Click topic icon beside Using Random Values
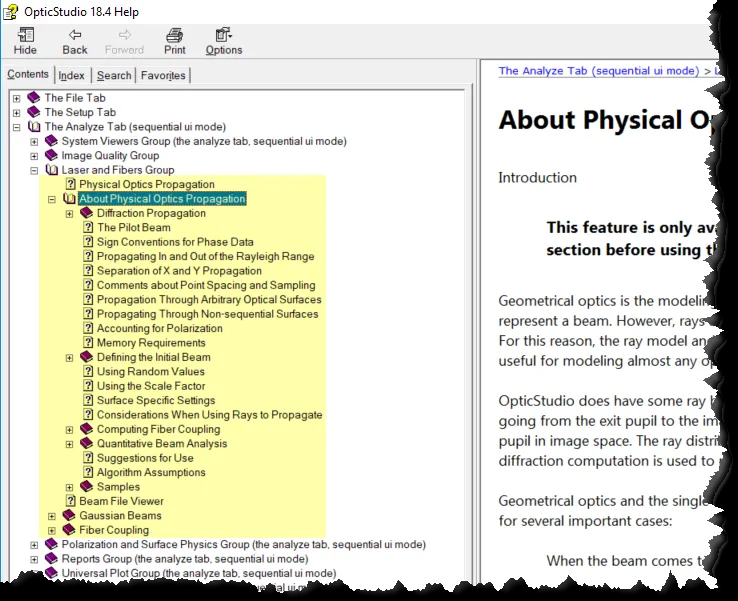This screenshot has width=738, height=601. pyautogui.click(x=88, y=371)
